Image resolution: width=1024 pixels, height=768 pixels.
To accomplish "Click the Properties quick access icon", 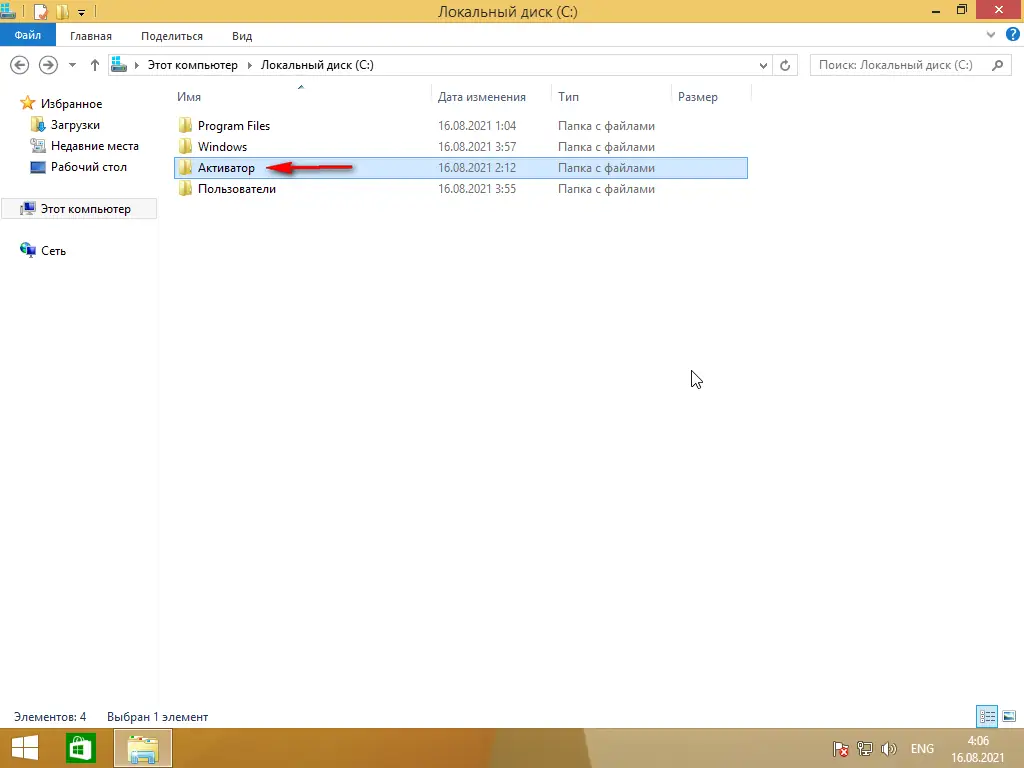I will [x=40, y=11].
